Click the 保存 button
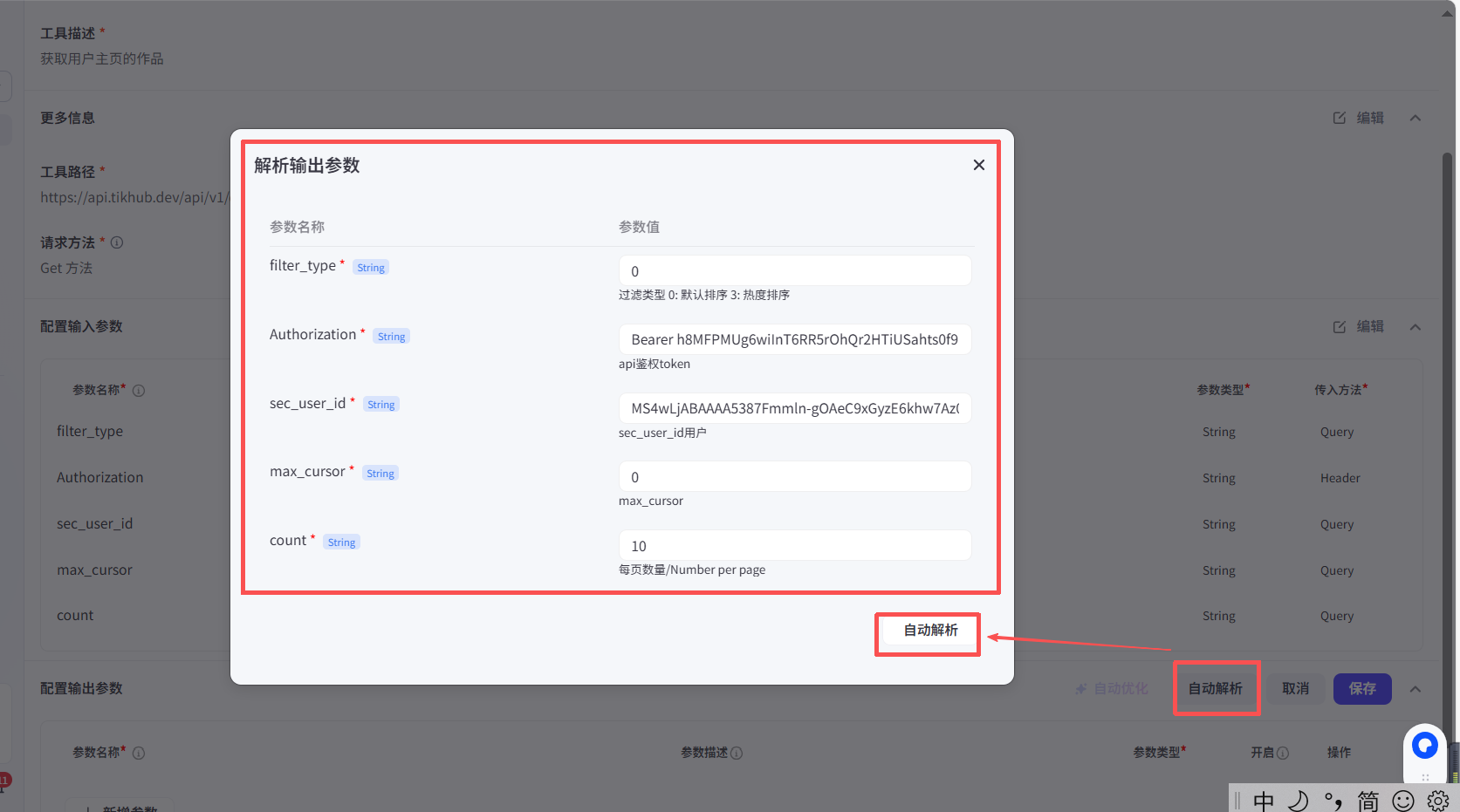Image resolution: width=1460 pixels, height=812 pixels. tap(1361, 689)
